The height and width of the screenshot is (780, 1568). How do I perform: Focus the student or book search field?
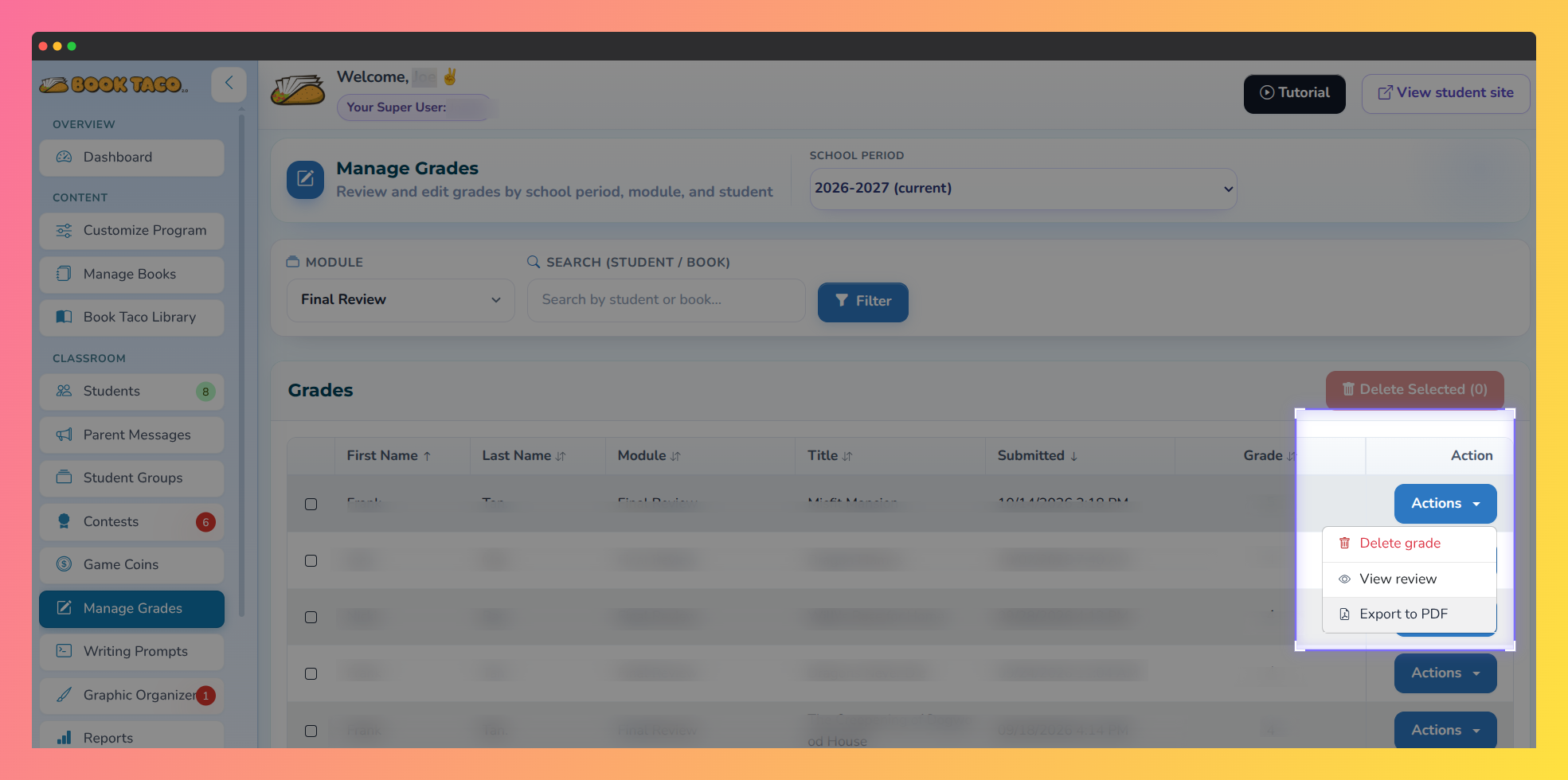[x=667, y=300]
